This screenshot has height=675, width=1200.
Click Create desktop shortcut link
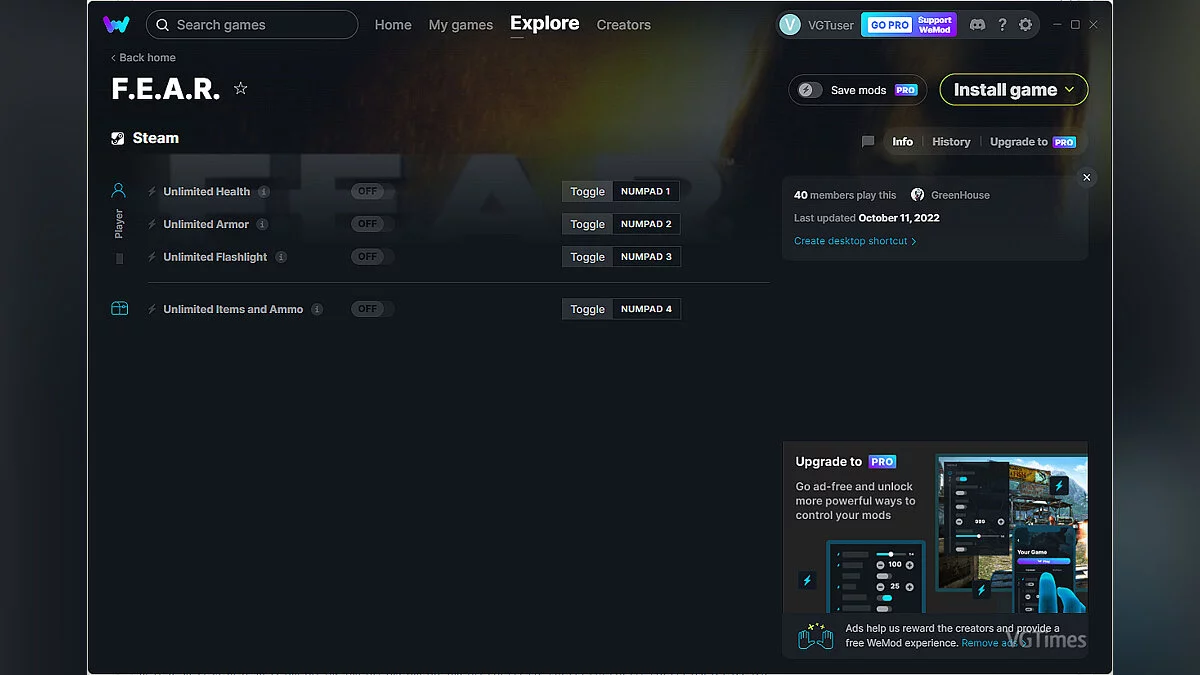(855, 241)
